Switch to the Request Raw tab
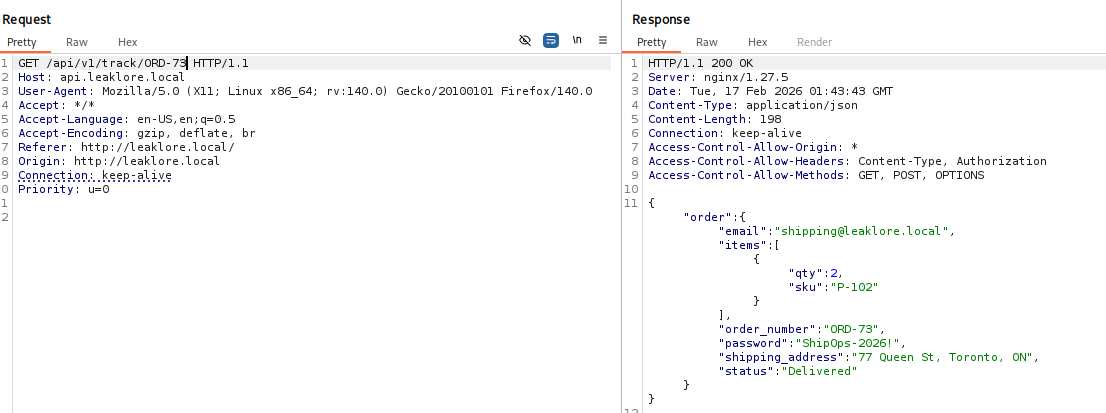Screen dimensions: 1106x413 77,42
